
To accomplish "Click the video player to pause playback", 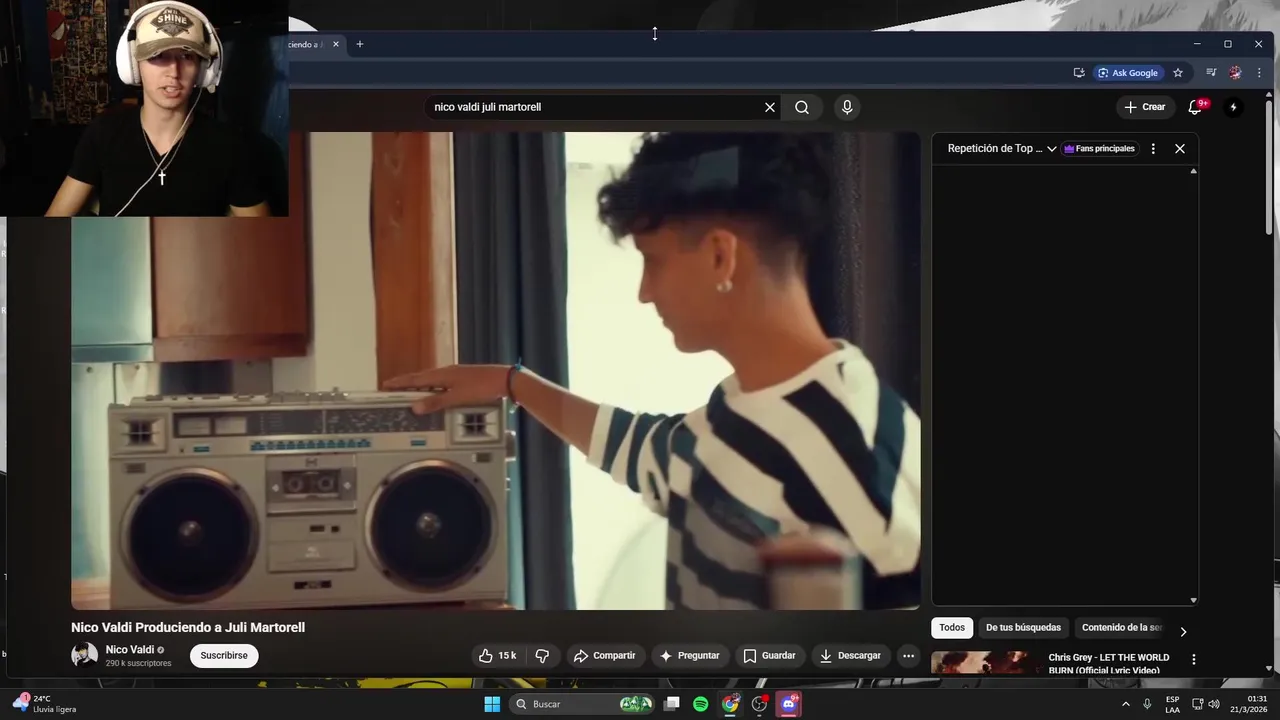I will coord(496,370).
